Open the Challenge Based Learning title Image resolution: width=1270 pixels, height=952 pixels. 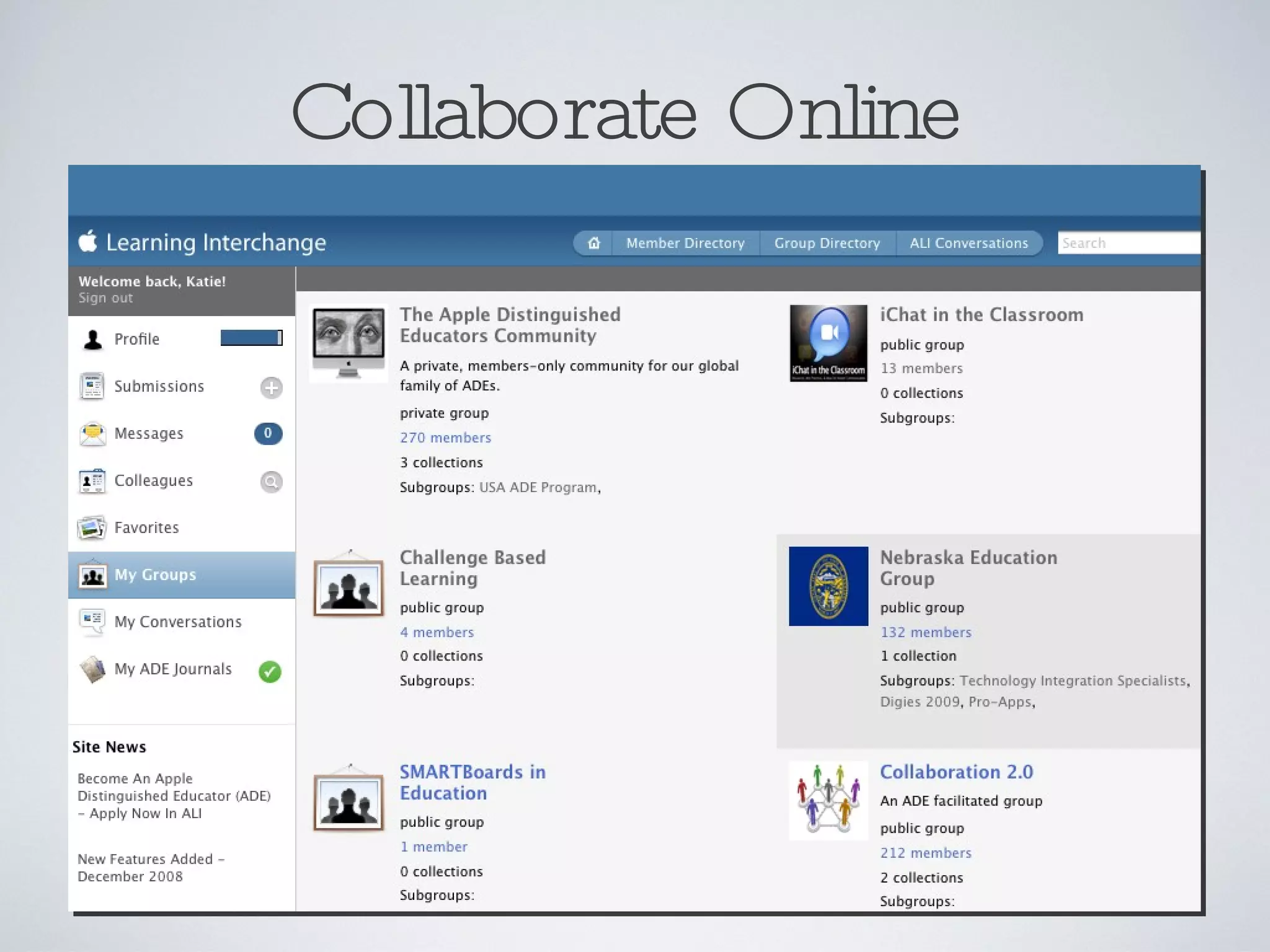tap(473, 568)
